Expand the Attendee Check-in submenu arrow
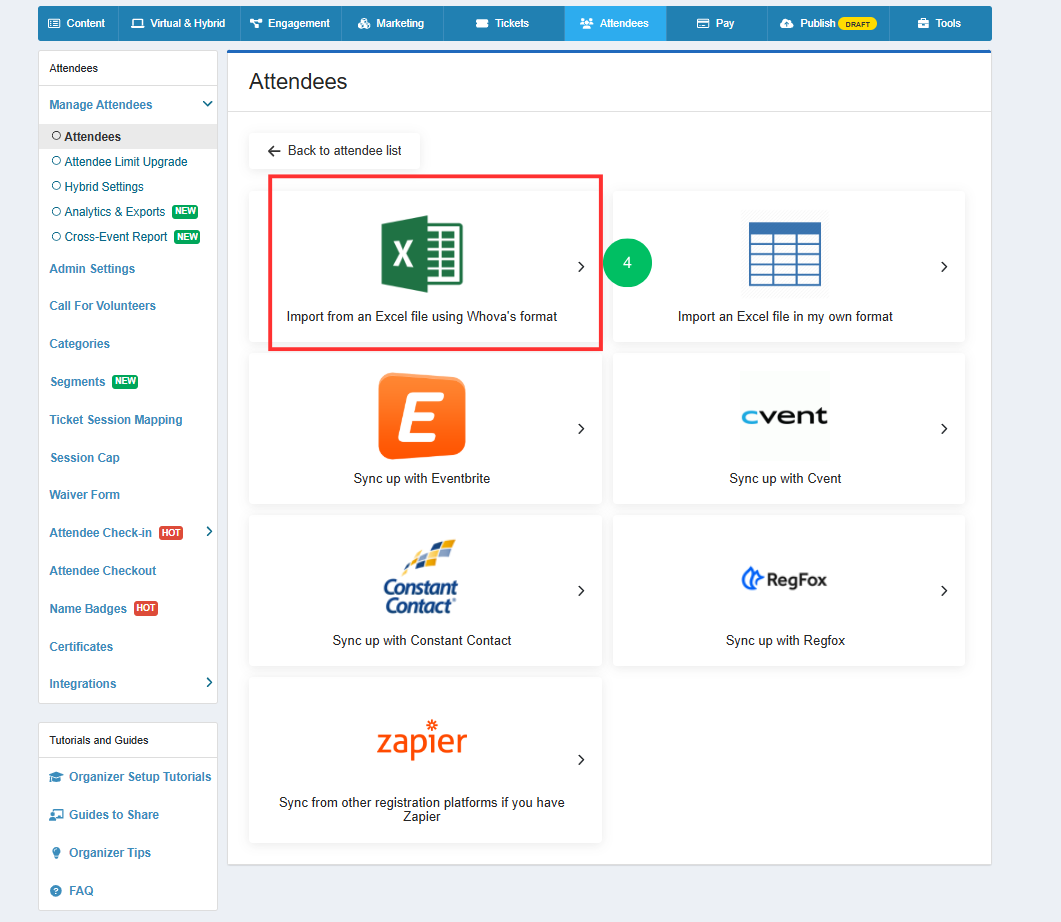This screenshot has width=1061, height=922. 209,532
